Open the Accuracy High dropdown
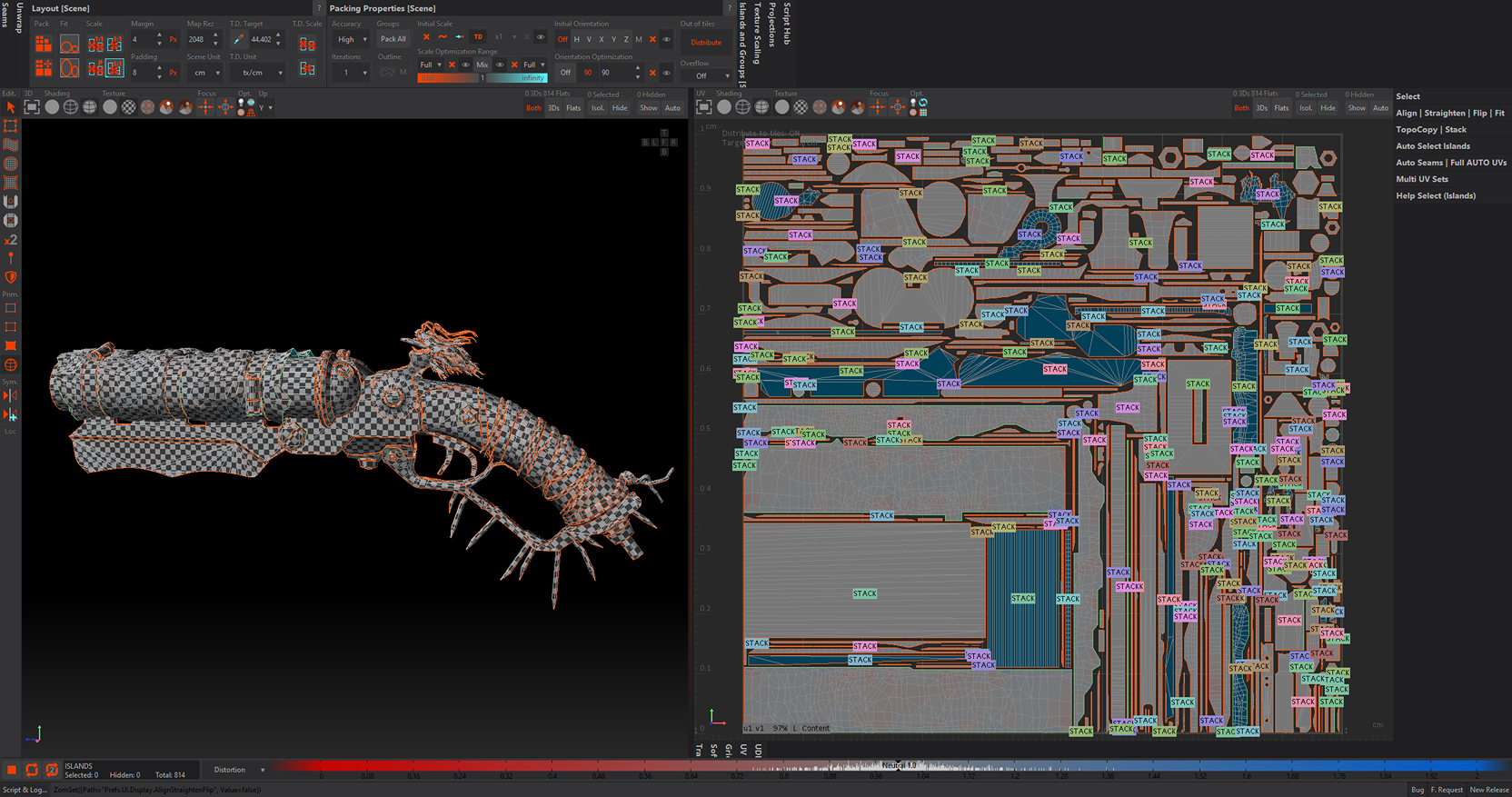This screenshot has width=1512, height=797. tap(351, 39)
